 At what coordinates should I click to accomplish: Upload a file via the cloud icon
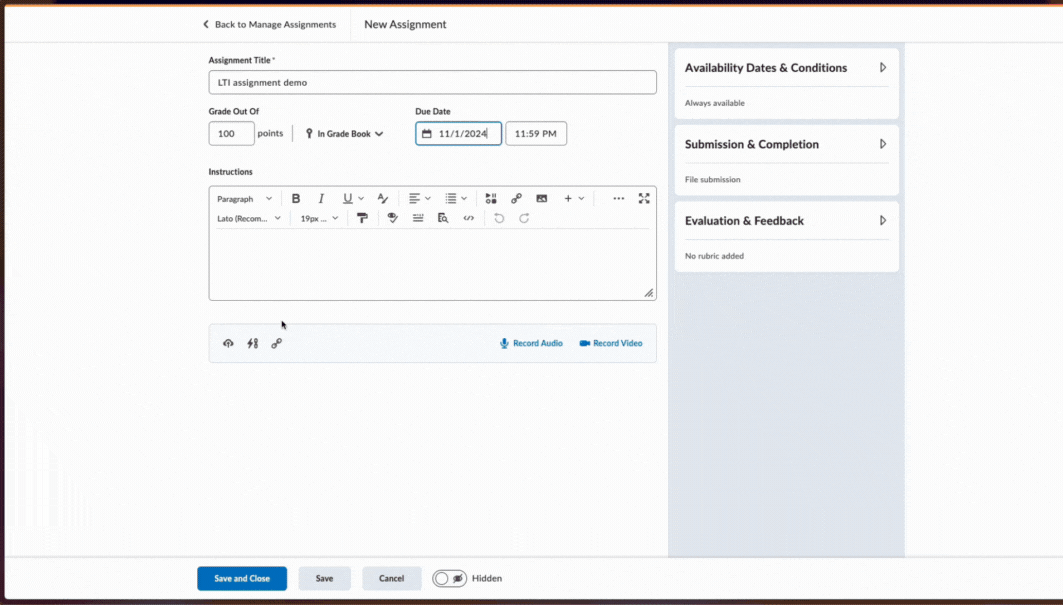pos(228,343)
